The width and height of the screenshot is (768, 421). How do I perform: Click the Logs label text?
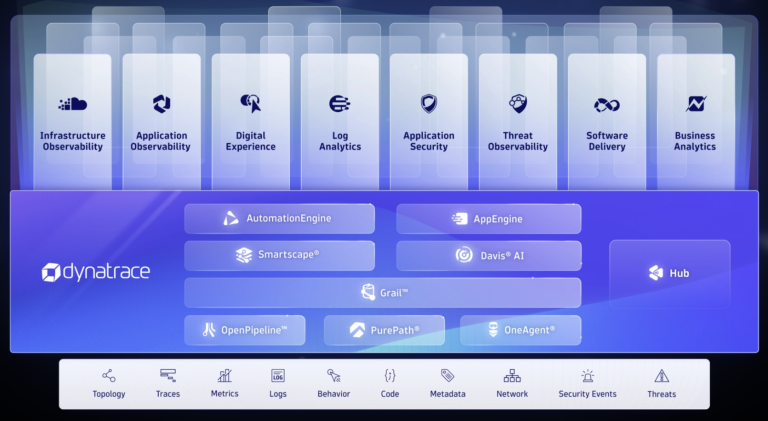[278, 394]
